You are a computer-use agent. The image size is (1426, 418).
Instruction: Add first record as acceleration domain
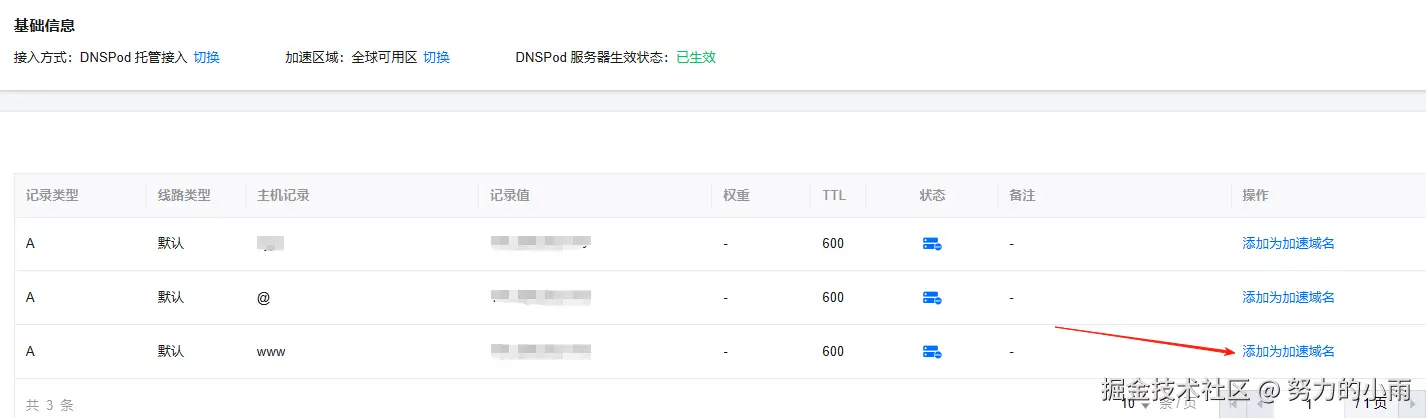coord(1288,243)
